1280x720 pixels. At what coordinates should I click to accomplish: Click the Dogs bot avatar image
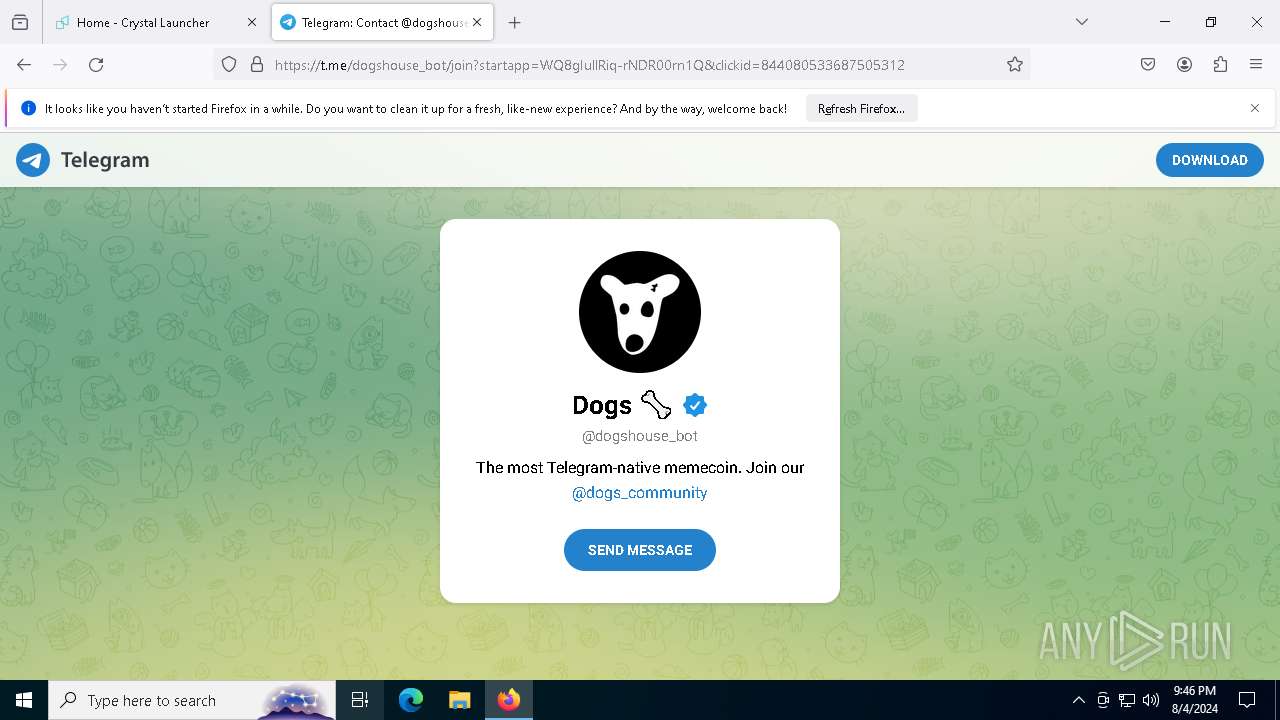[640, 312]
